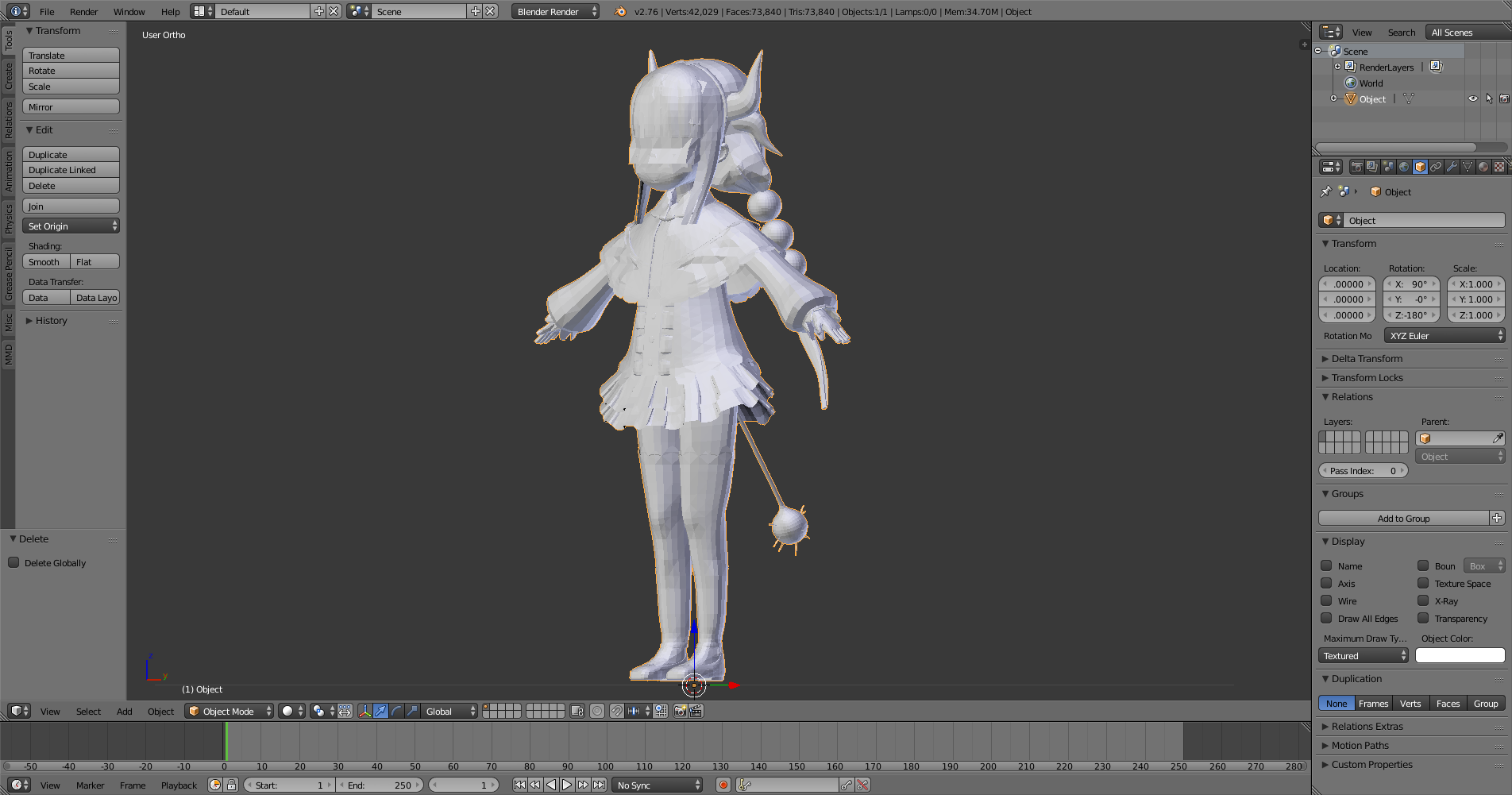Open the Render menu in the top bar
This screenshot has height=795, width=1512.
83,11
